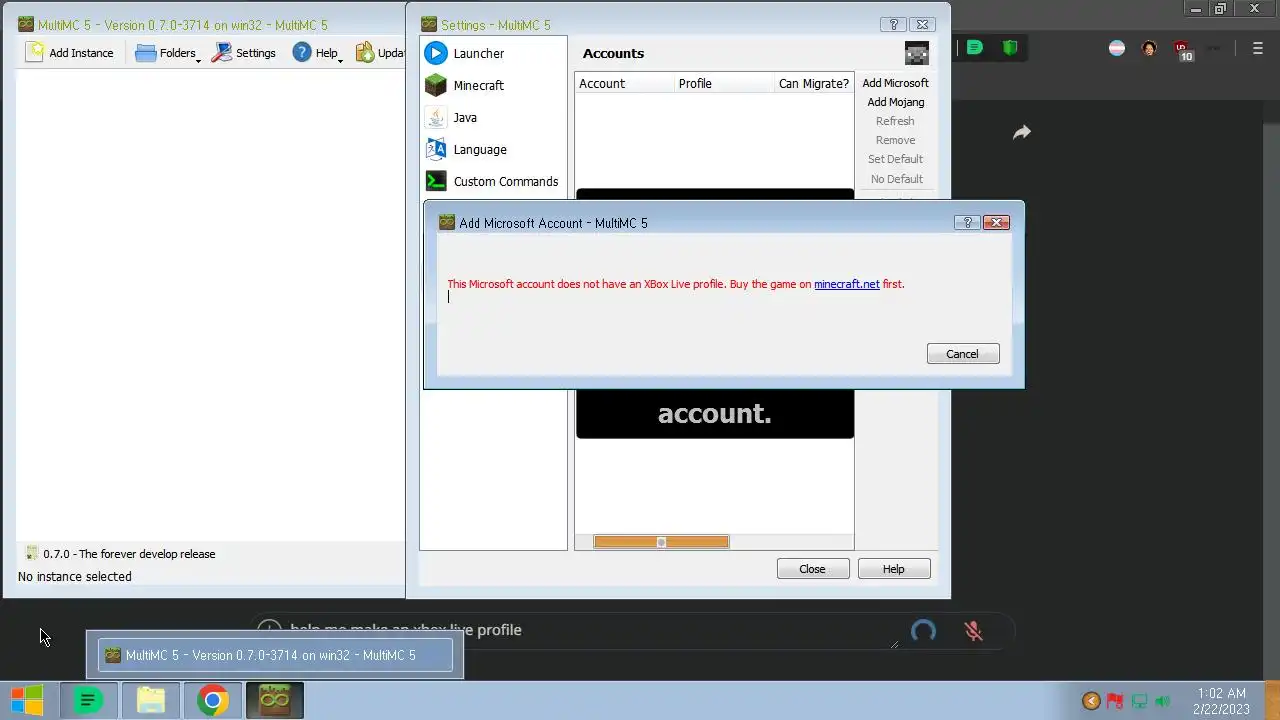
Task: Click the Set Default account button
Action: tap(895, 159)
